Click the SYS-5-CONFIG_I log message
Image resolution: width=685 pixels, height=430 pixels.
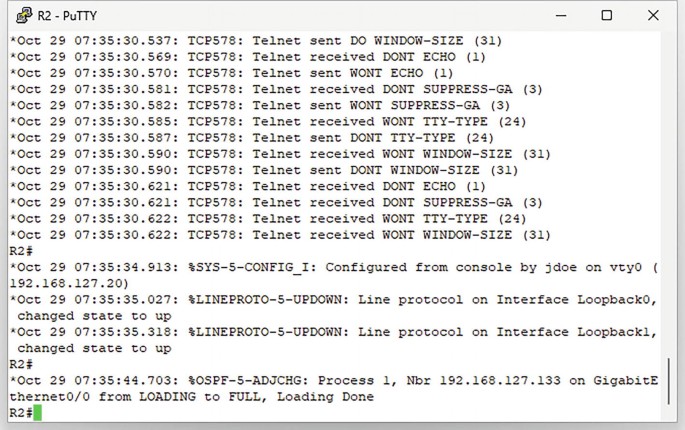(x=333, y=275)
